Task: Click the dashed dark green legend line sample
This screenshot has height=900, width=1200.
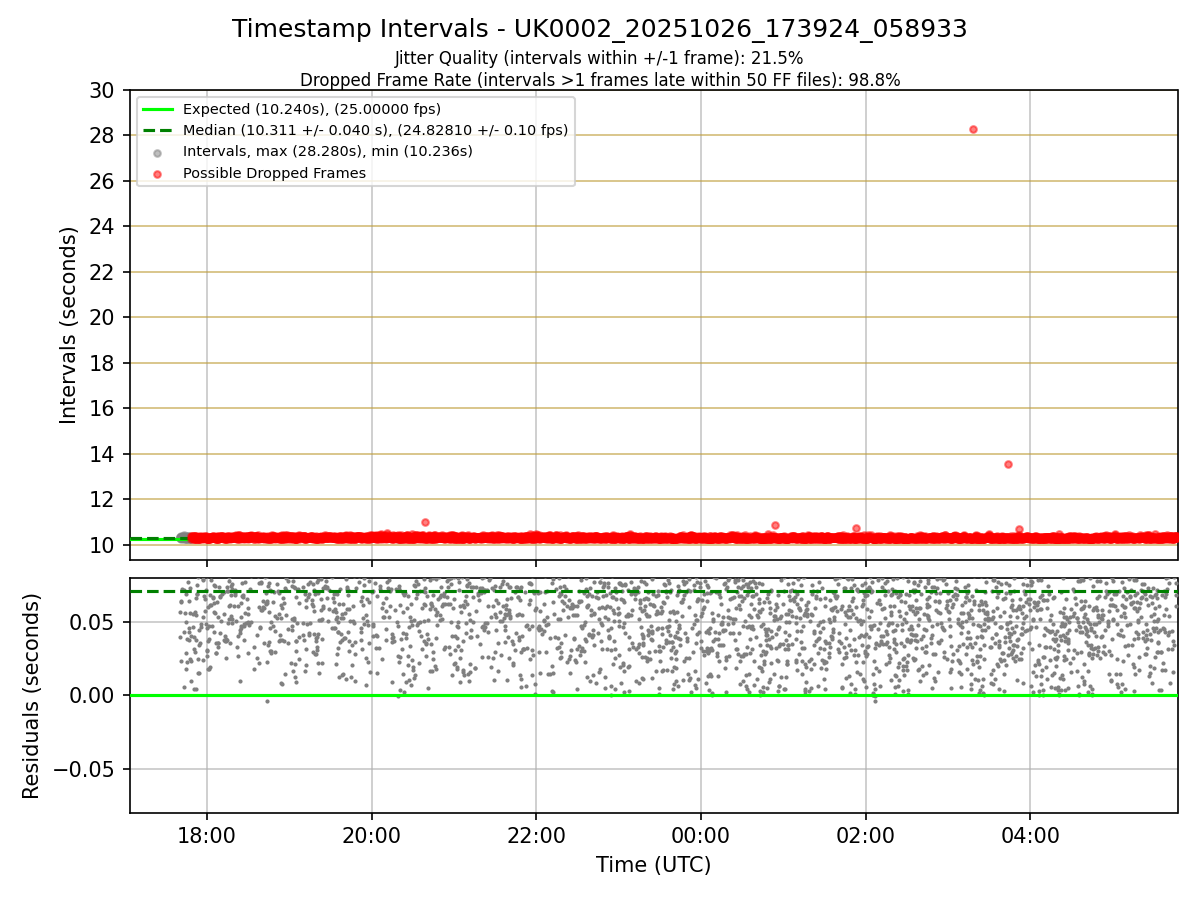Action: point(158,130)
